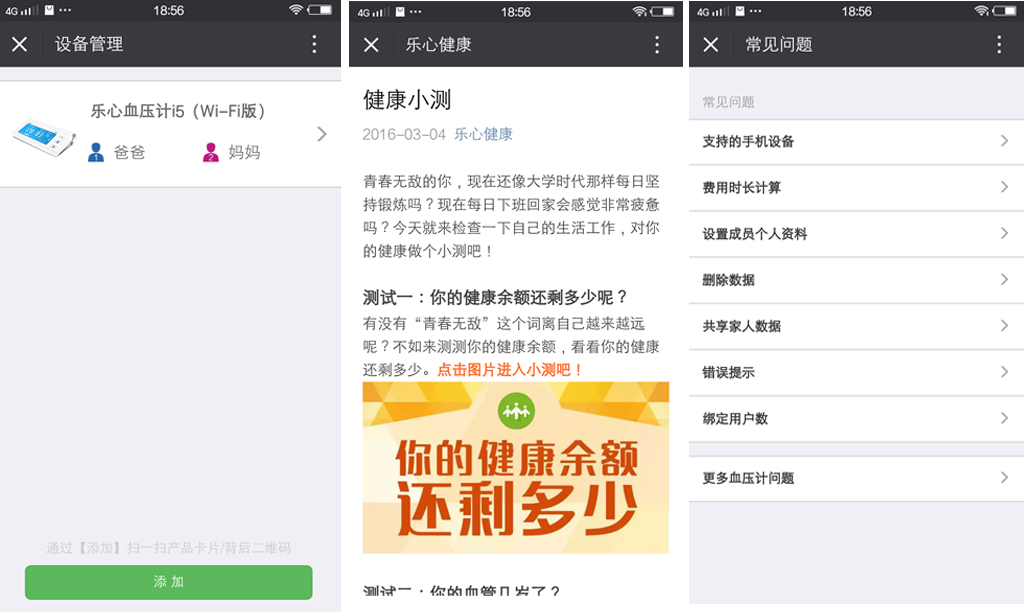The height and width of the screenshot is (612, 1024).
Task: Close the 常见问题 page with the X
Action: (x=712, y=44)
